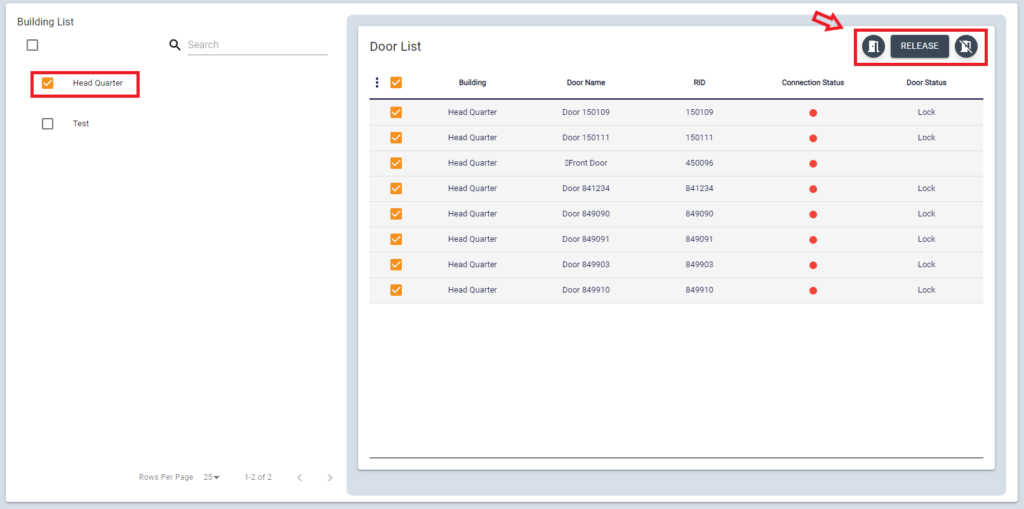The width and height of the screenshot is (1024, 509).
Task: Click the Door Status column header
Action: [x=926, y=83]
